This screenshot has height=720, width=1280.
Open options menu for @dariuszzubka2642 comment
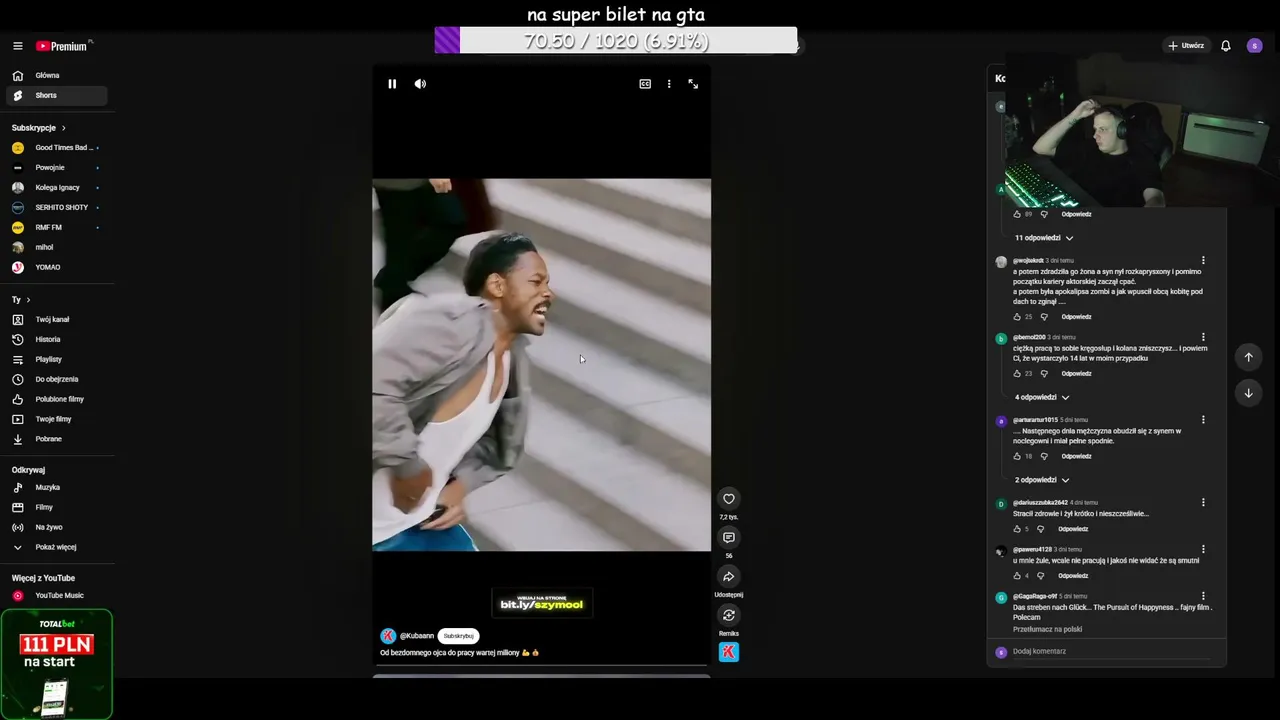1203,503
